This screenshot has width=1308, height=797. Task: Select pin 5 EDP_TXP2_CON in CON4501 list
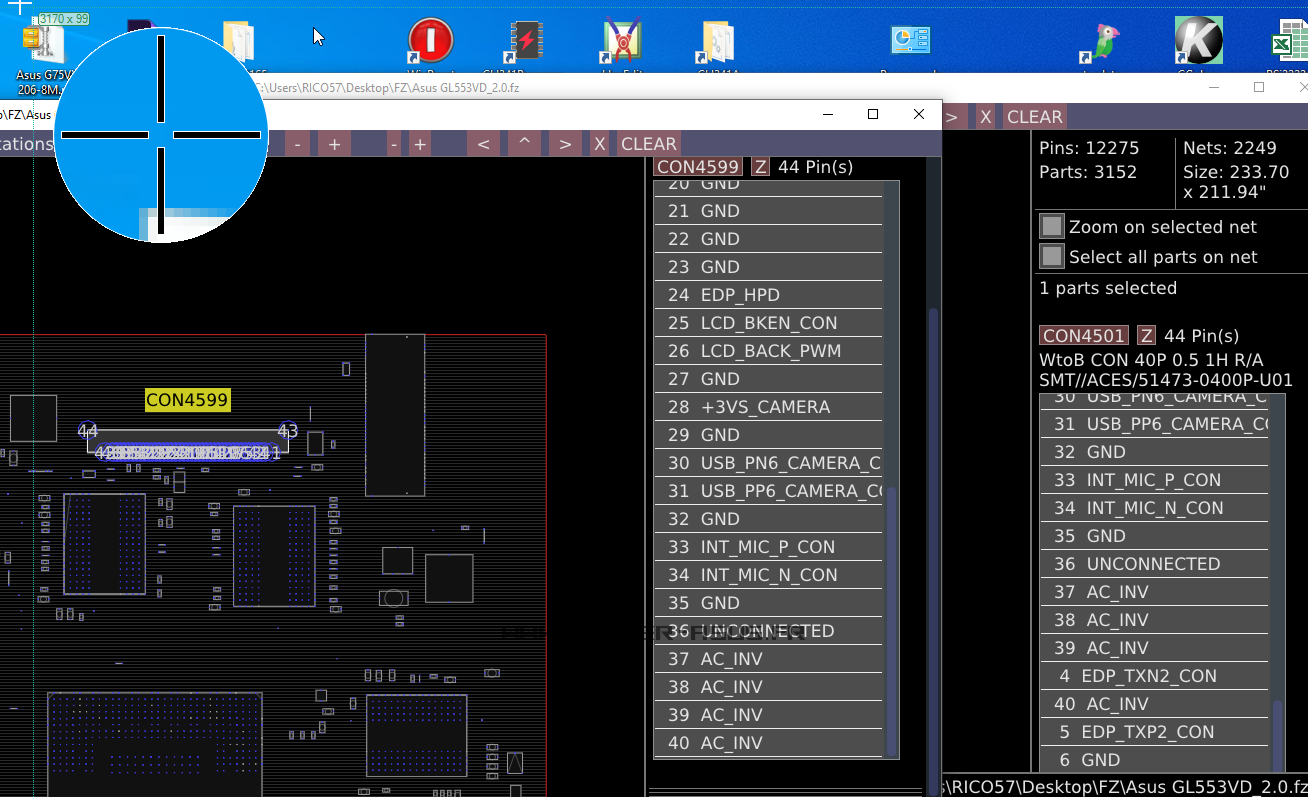click(1154, 732)
